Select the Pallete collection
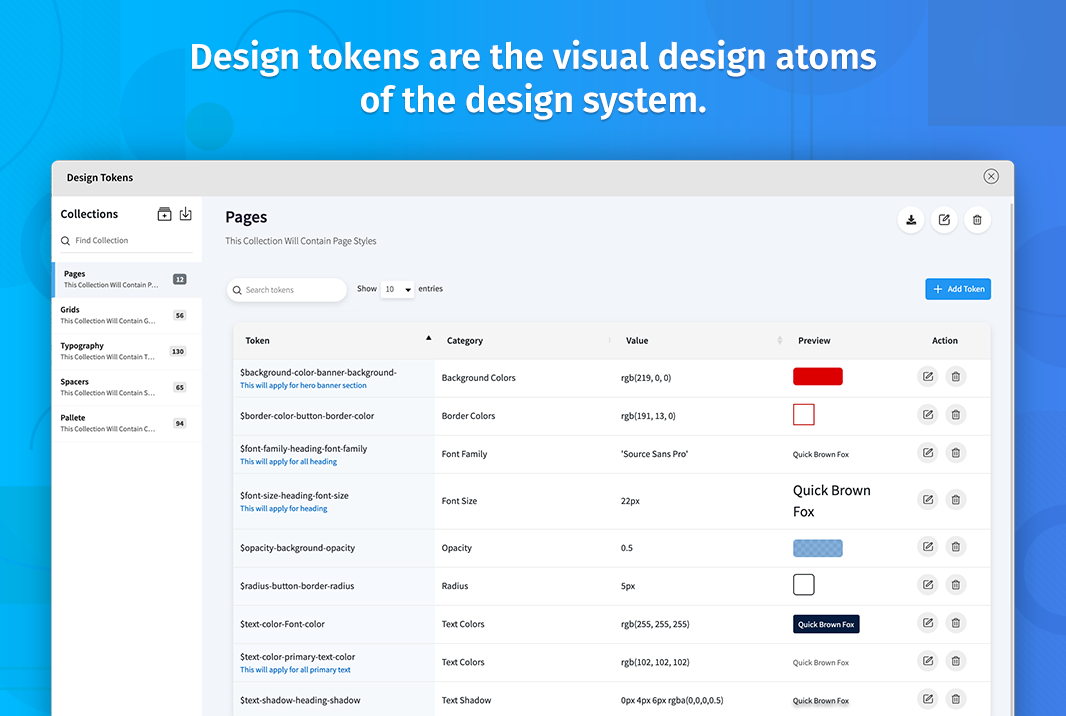The width and height of the screenshot is (1066, 716). (x=120, y=422)
